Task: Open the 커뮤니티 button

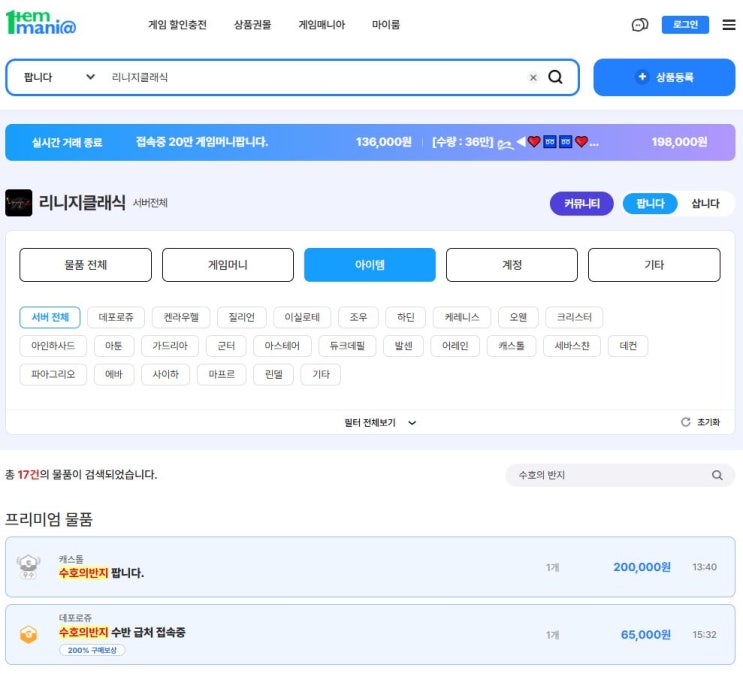Action: [x=581, y=203]
